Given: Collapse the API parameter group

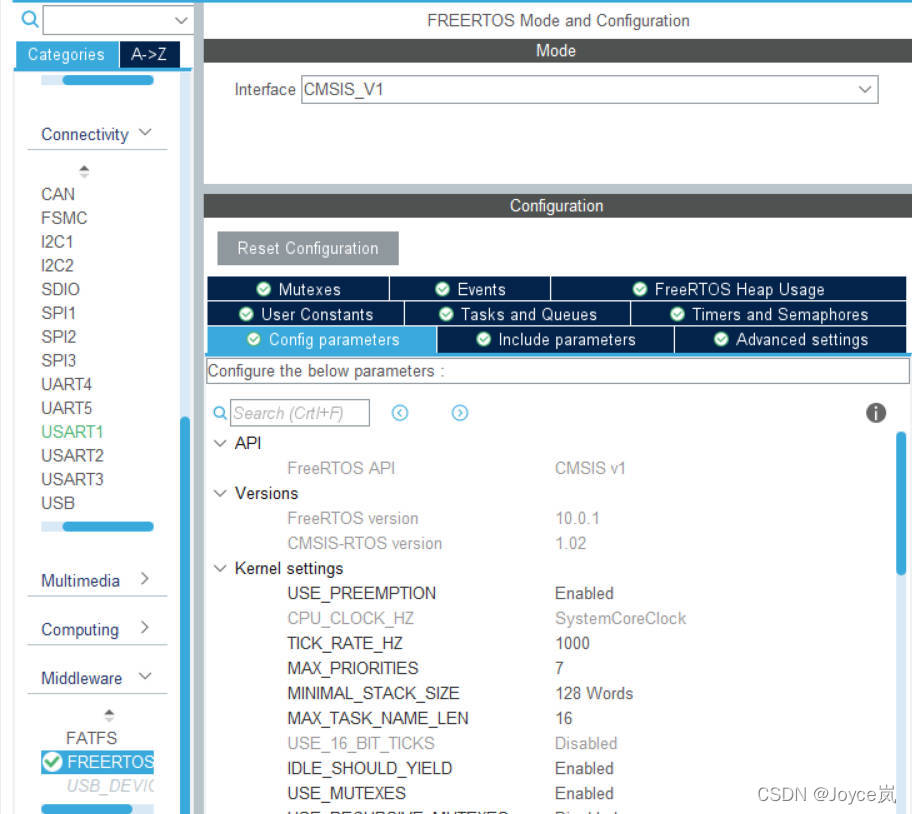Looking at the screenshot, I should (220, 443).
